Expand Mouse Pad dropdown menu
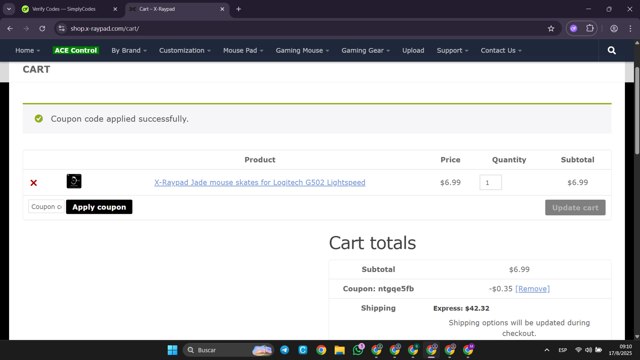Viewport: 640px width, 360px height. tap(243, 50)
